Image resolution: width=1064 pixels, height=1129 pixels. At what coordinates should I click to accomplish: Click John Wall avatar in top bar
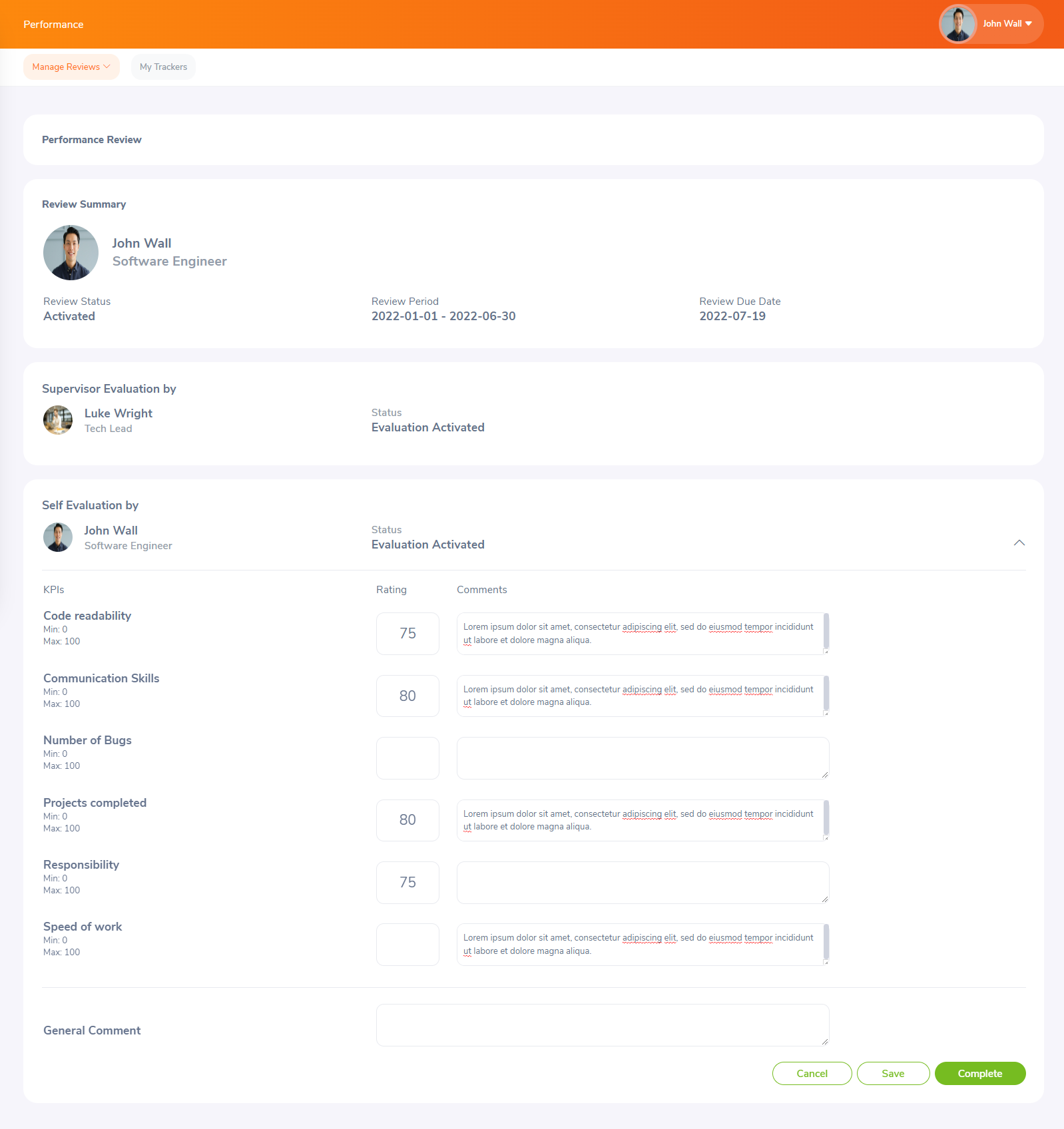pyautogui.click(x=957, y=24)
